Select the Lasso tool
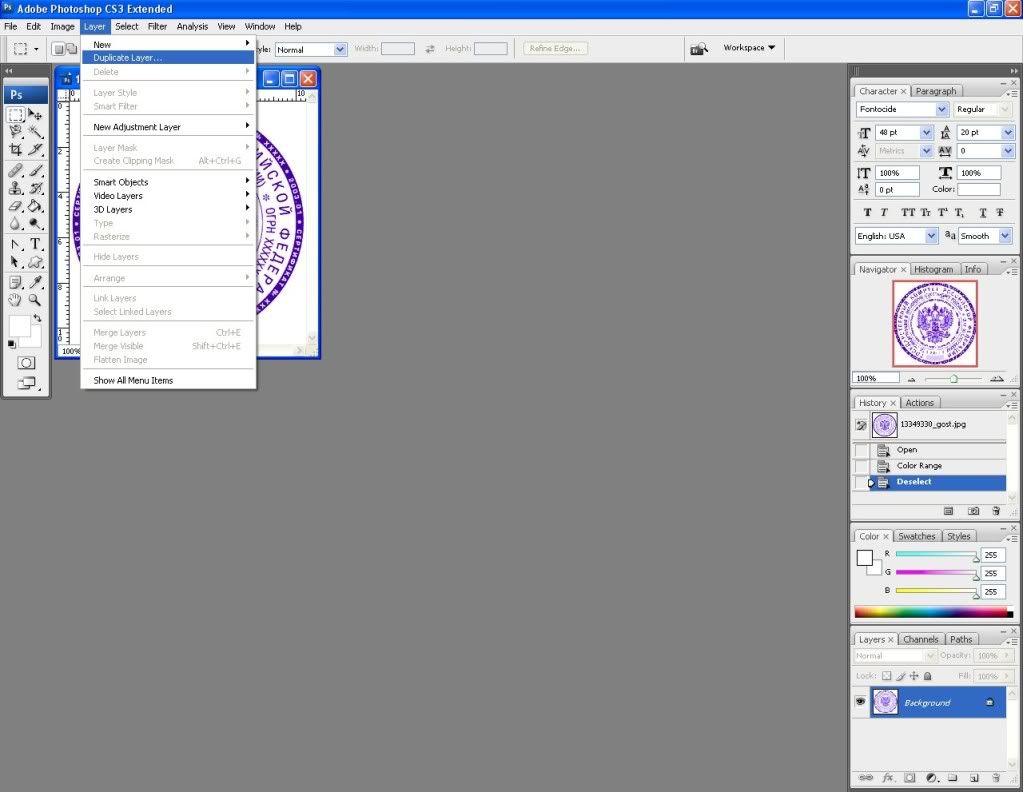 (x=16, y=132)
